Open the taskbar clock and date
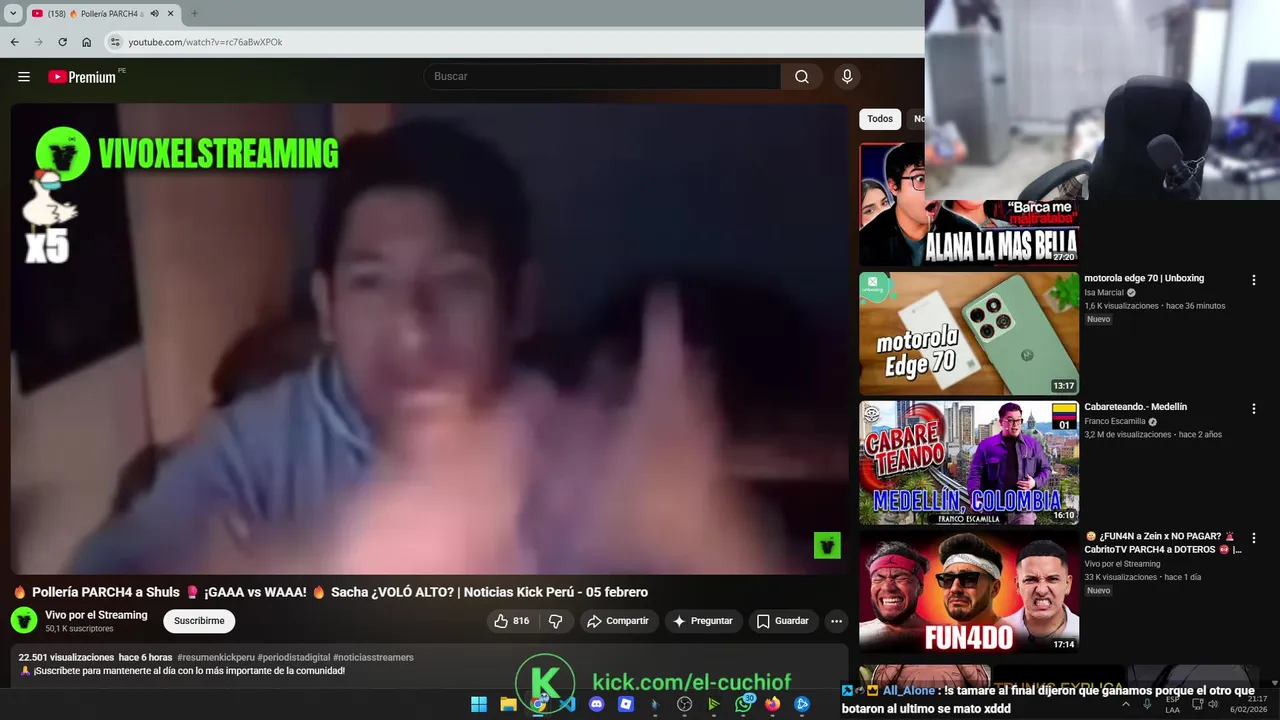This screenshot has width=1280, height=720. pos(1248,704)
